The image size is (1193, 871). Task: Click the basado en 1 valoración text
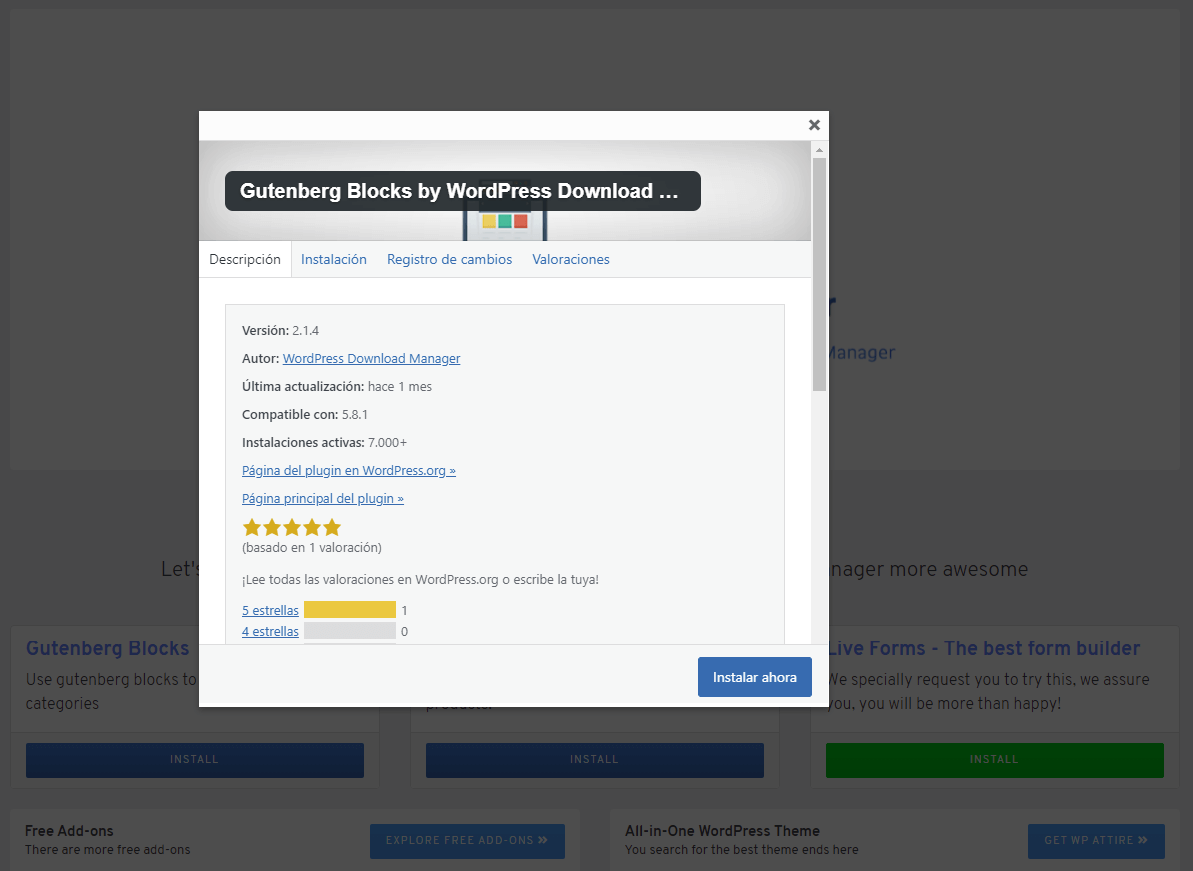[312, 548]
